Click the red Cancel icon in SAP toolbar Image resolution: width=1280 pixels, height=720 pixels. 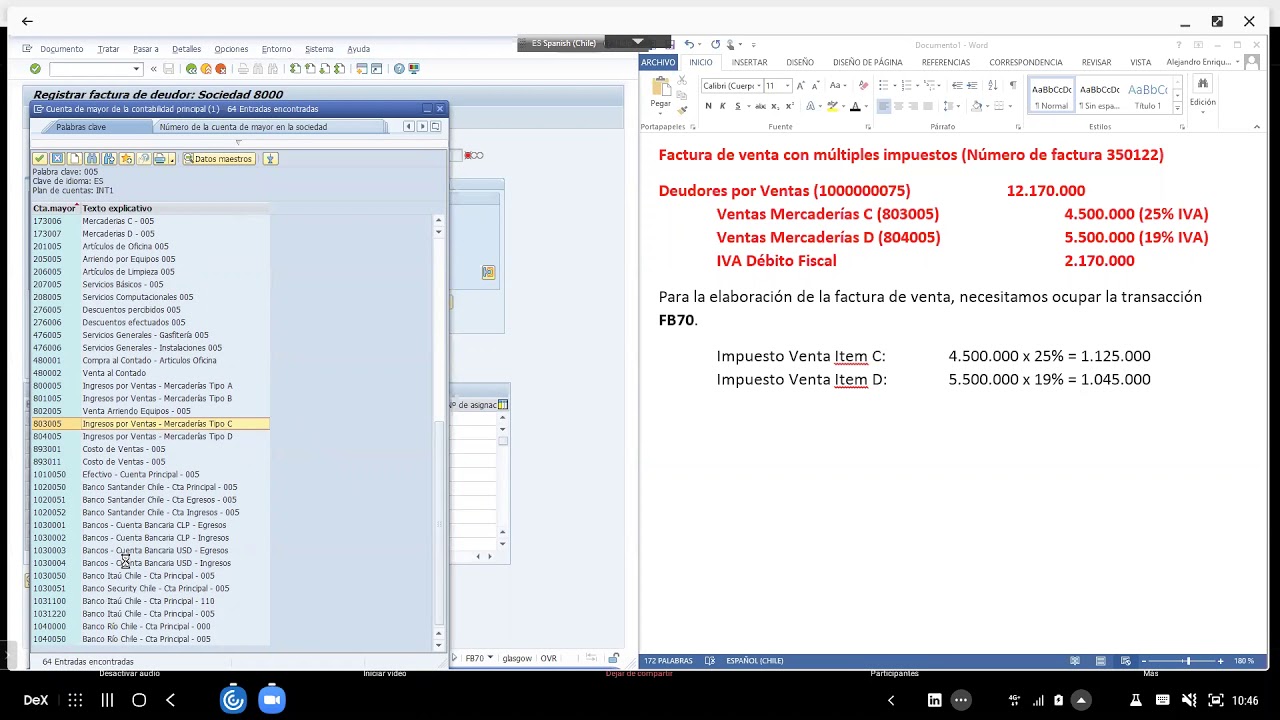(x=221, y=68)
